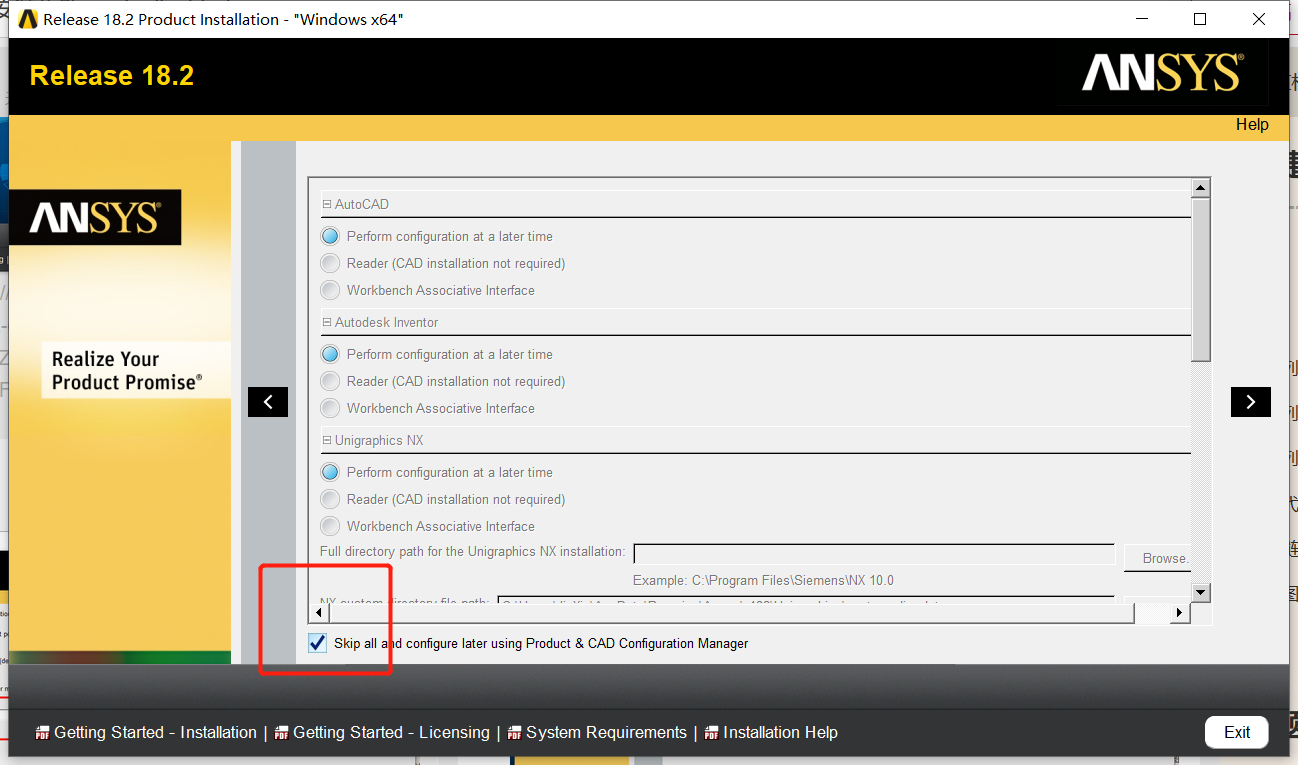Select Autodesk Inventor Perform configuration later

(330, 354)
